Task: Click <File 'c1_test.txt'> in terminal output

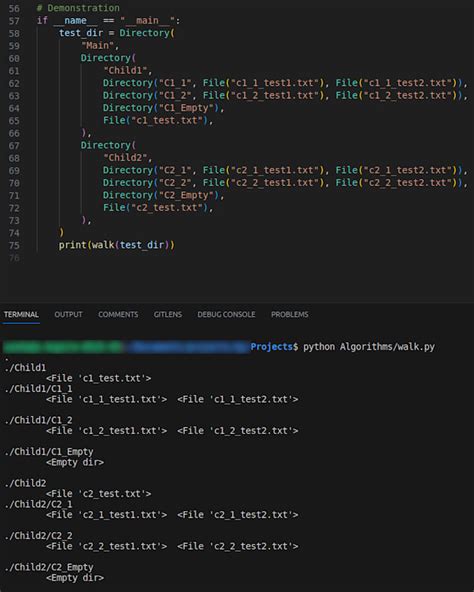Action: 99,378
